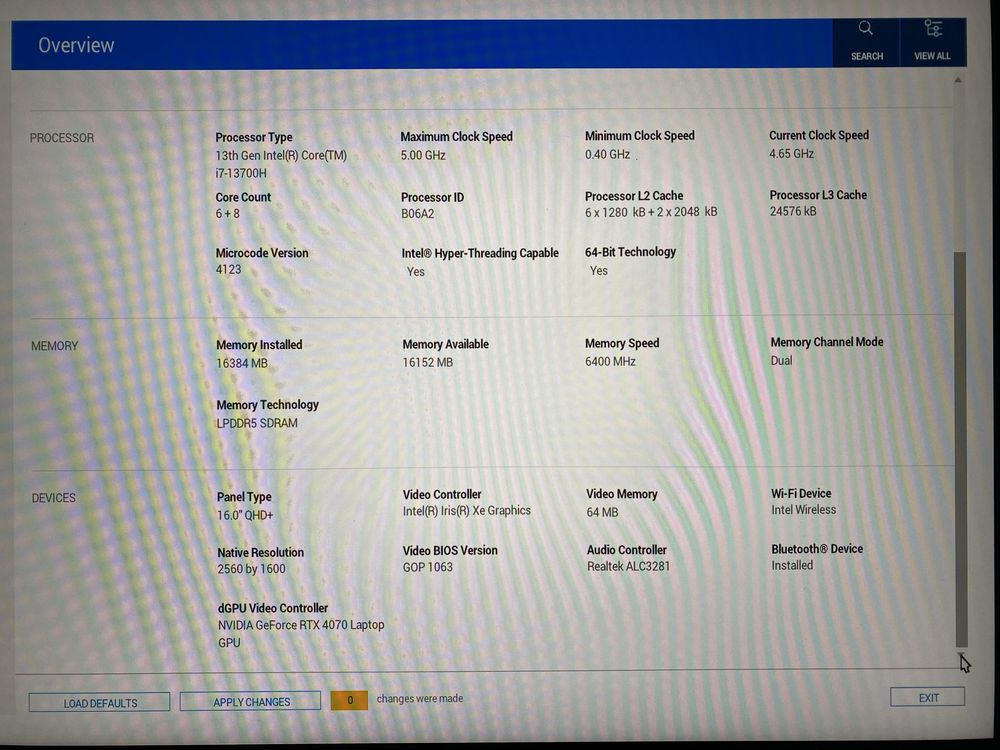Click the 16152 MB value

pos(427,363)
